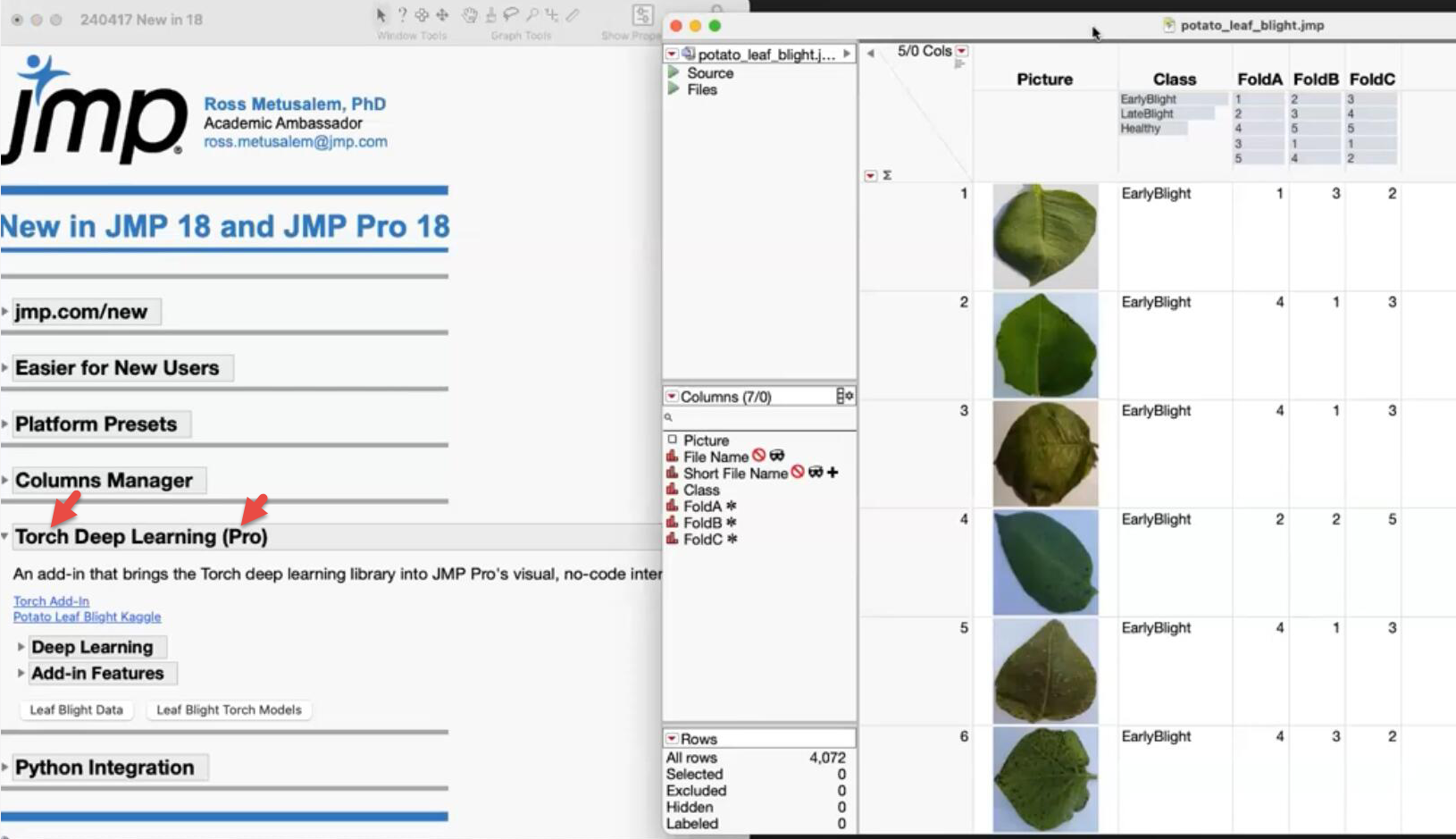This screenshot has height=839, width=1456.
Task: Select the Magnifier tool
Action: click(533, 14)
